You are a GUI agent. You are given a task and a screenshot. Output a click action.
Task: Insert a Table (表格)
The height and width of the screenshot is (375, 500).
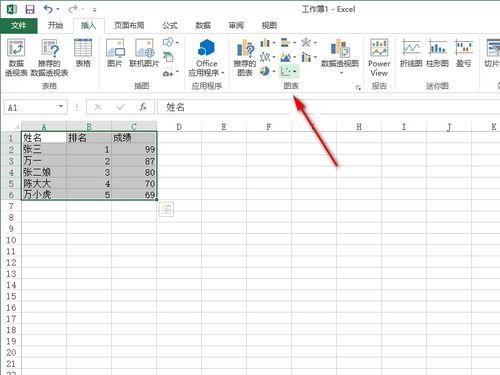(83, 53)
